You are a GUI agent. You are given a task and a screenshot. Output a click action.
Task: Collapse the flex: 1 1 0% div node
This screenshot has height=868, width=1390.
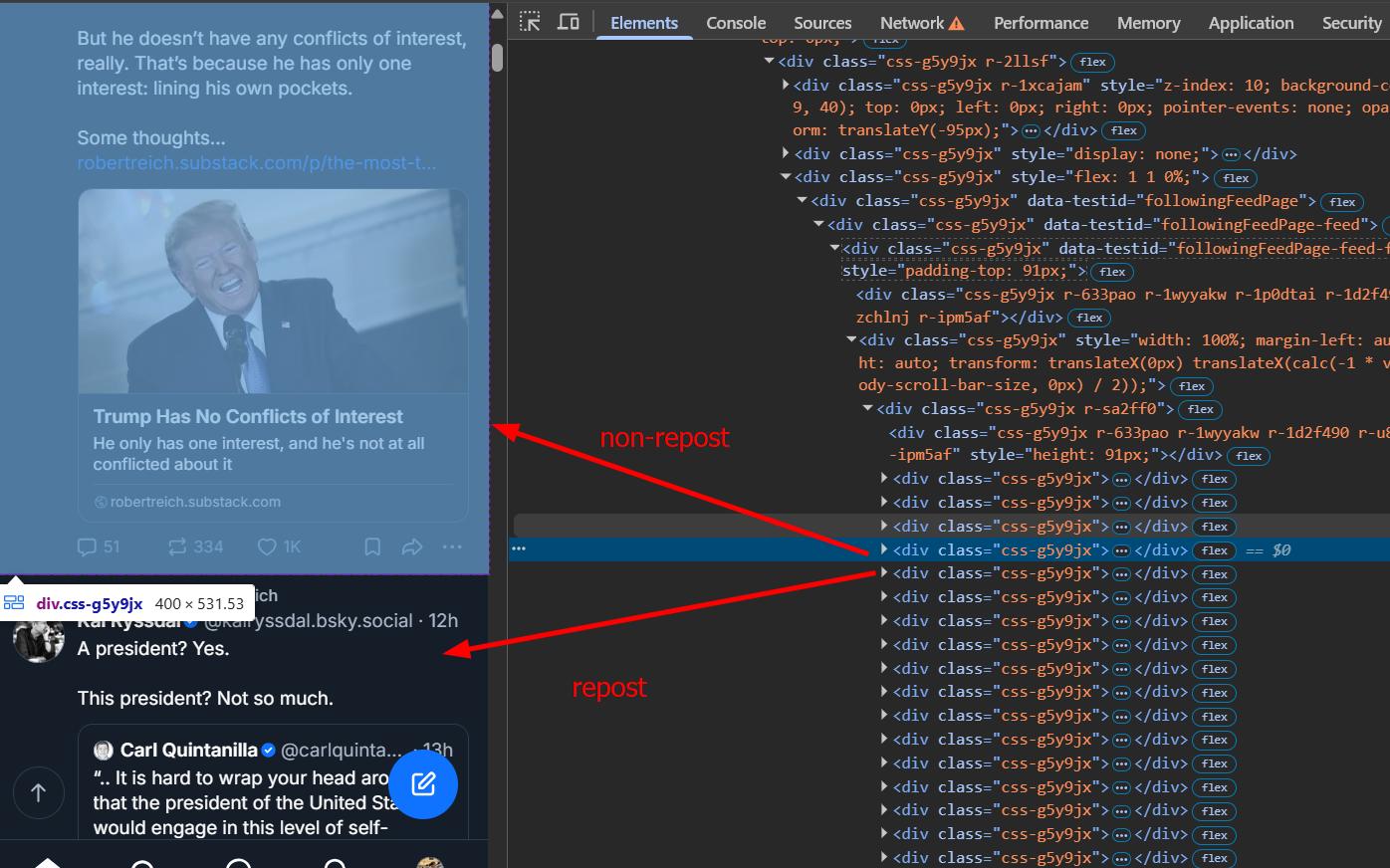pos(786,176)
